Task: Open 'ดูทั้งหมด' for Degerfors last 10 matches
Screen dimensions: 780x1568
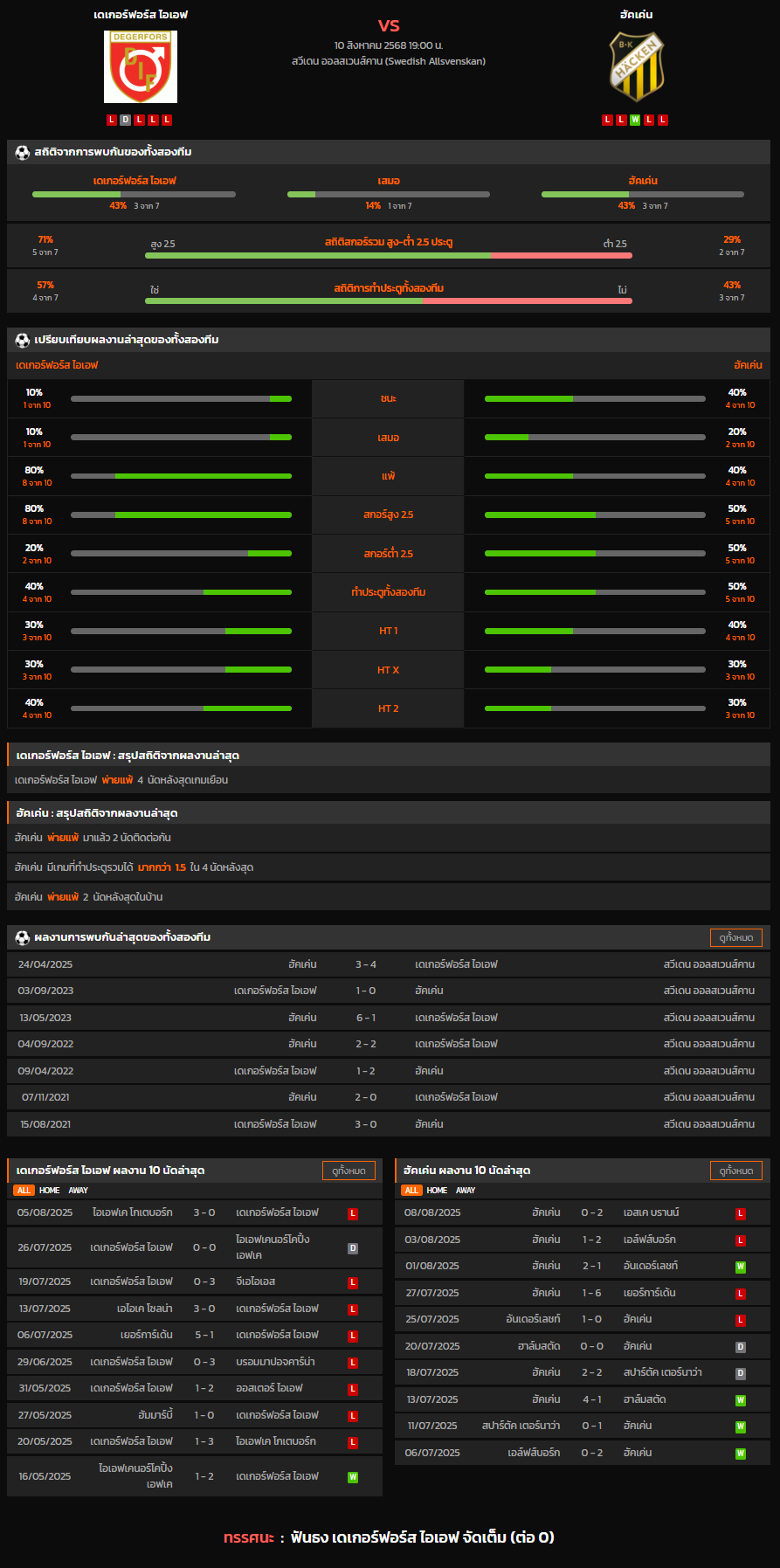Action: click(349, 1171)
